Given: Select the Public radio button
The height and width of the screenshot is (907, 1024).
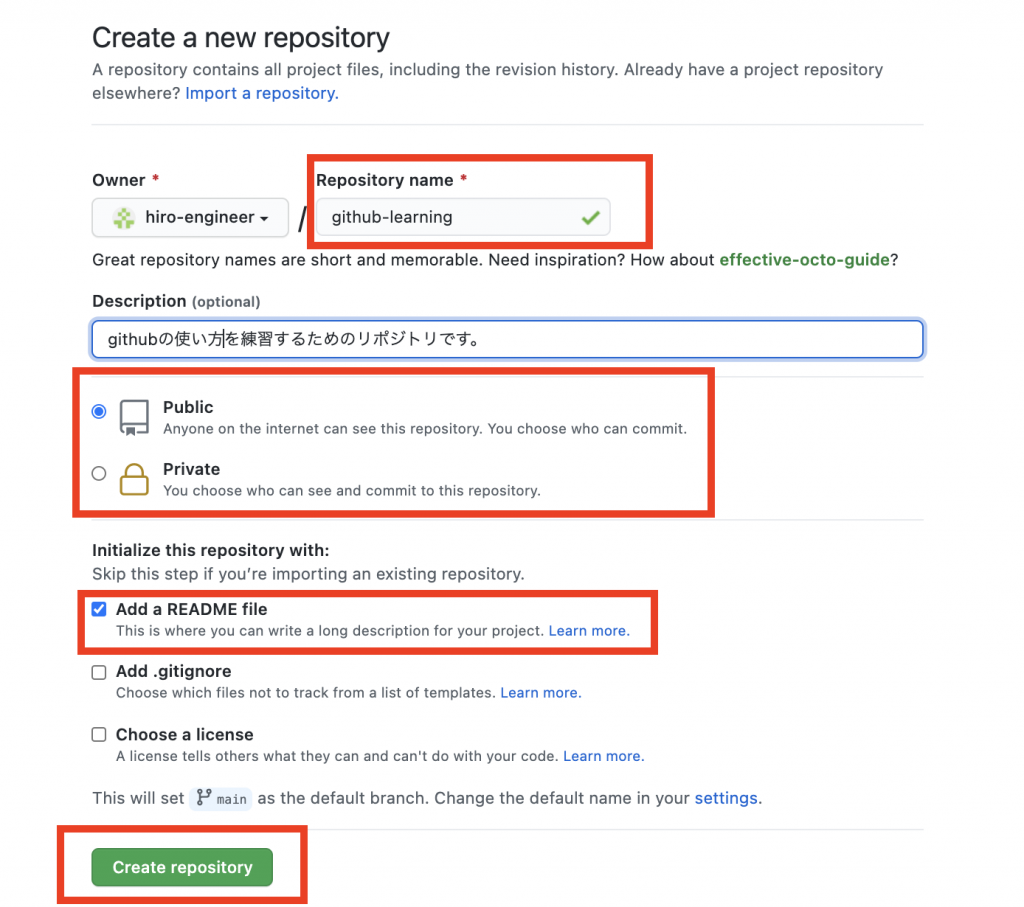Looking at the screenshot, I should pos(99,411).
